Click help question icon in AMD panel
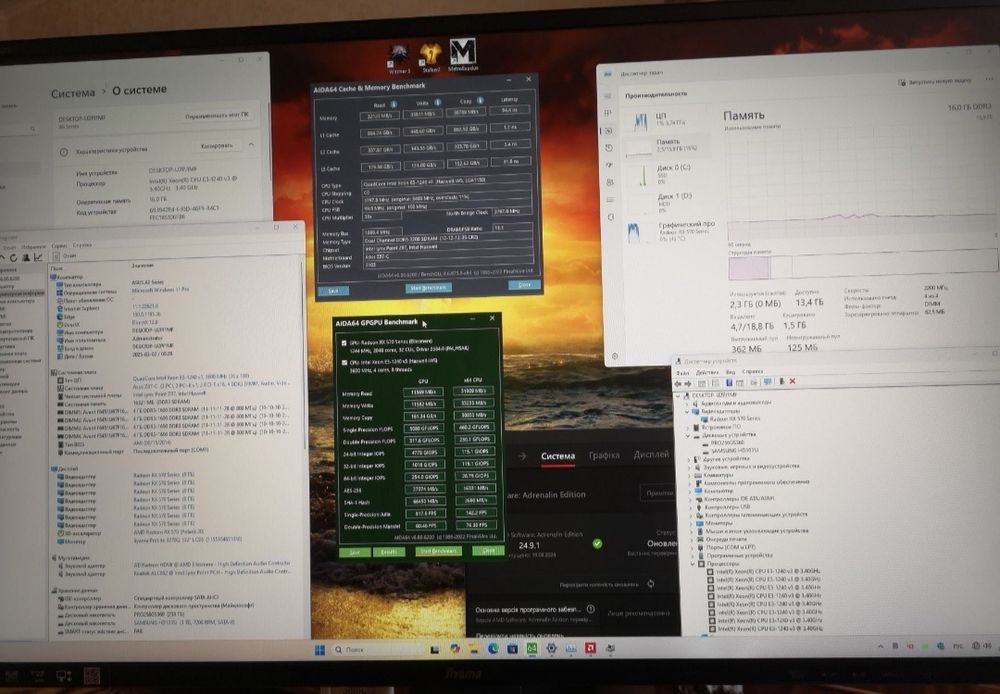Screen dimensions: 1000x694 click(x=591, y=609)
